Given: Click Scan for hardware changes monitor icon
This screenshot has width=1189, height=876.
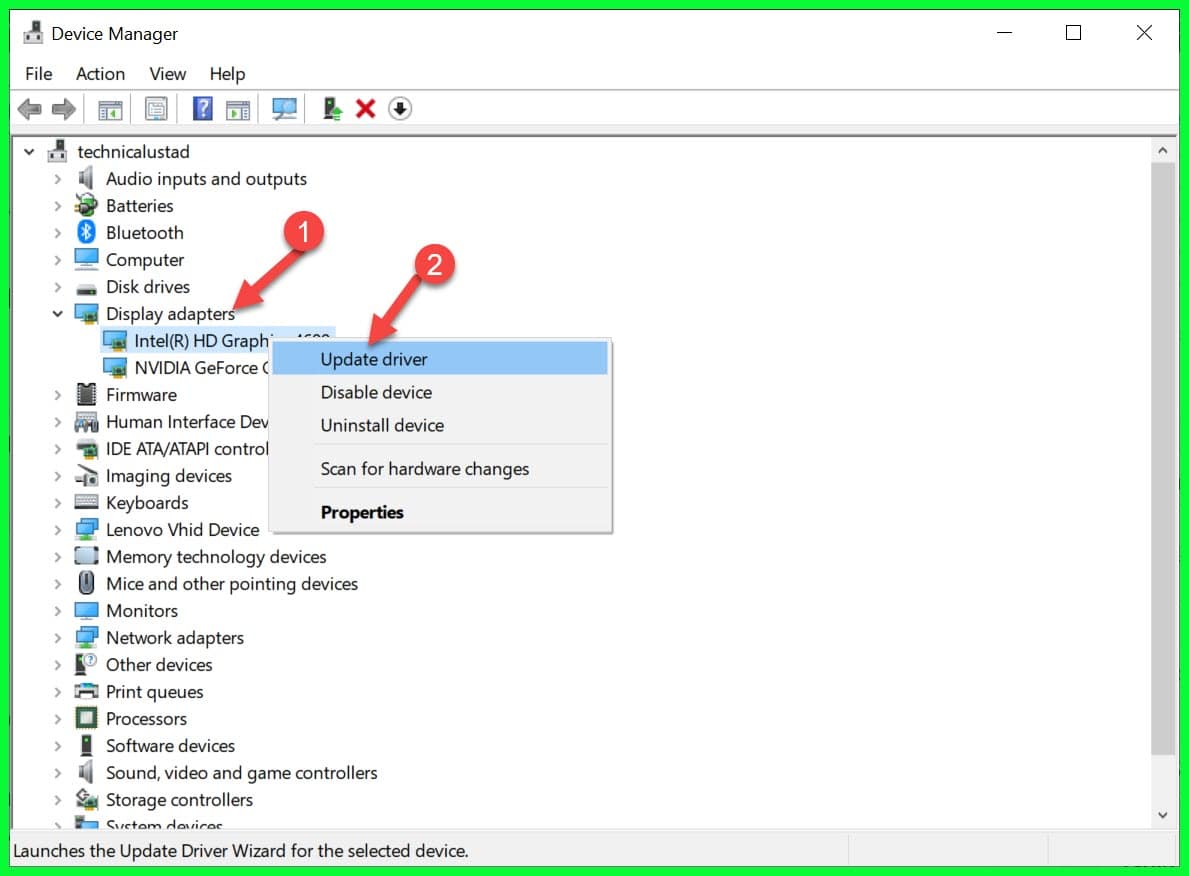Looking at the screenshot, I should coord(285,109).
